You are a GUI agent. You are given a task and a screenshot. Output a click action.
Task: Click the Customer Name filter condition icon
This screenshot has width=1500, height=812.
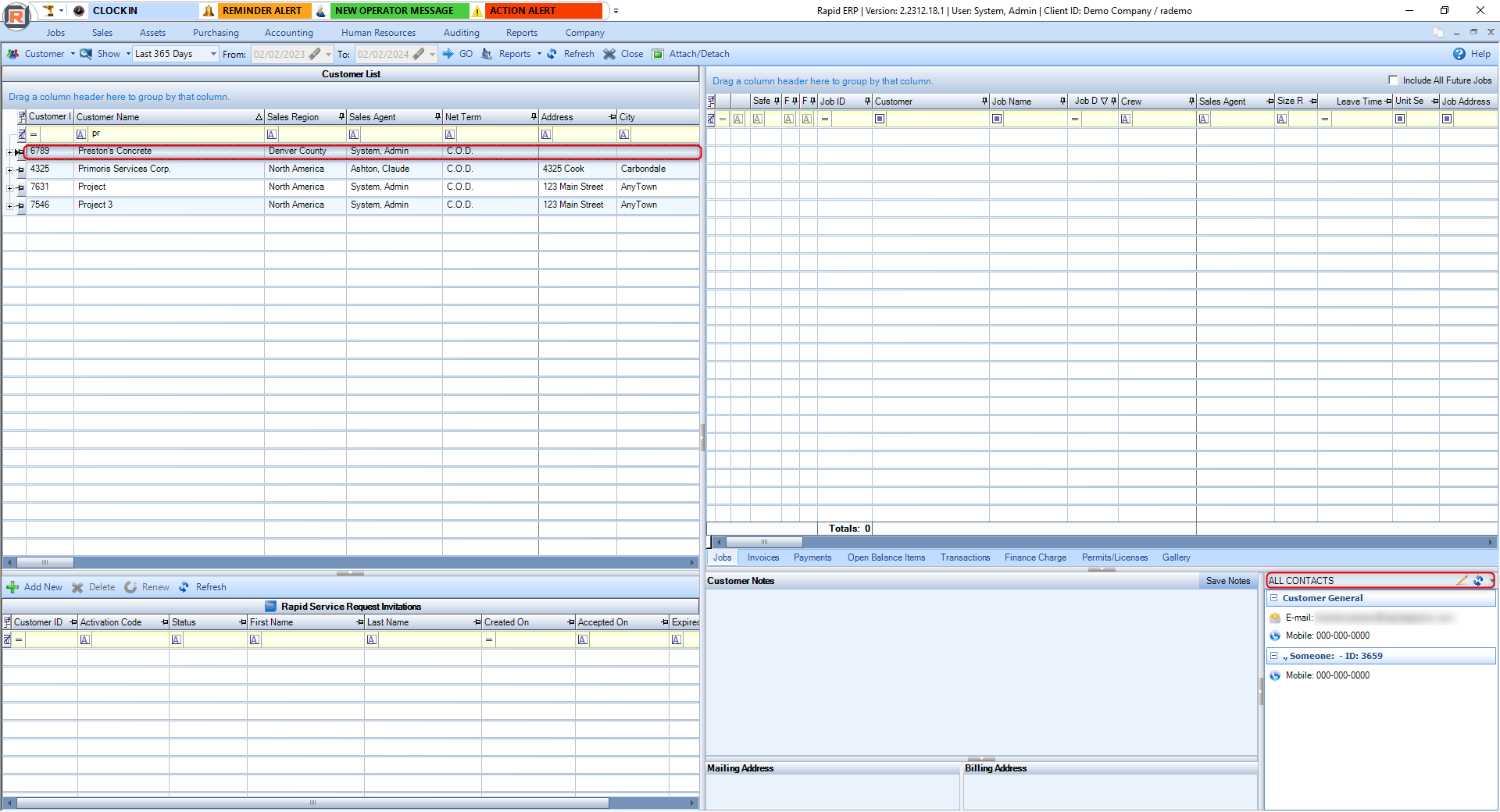tap(81, 134)
